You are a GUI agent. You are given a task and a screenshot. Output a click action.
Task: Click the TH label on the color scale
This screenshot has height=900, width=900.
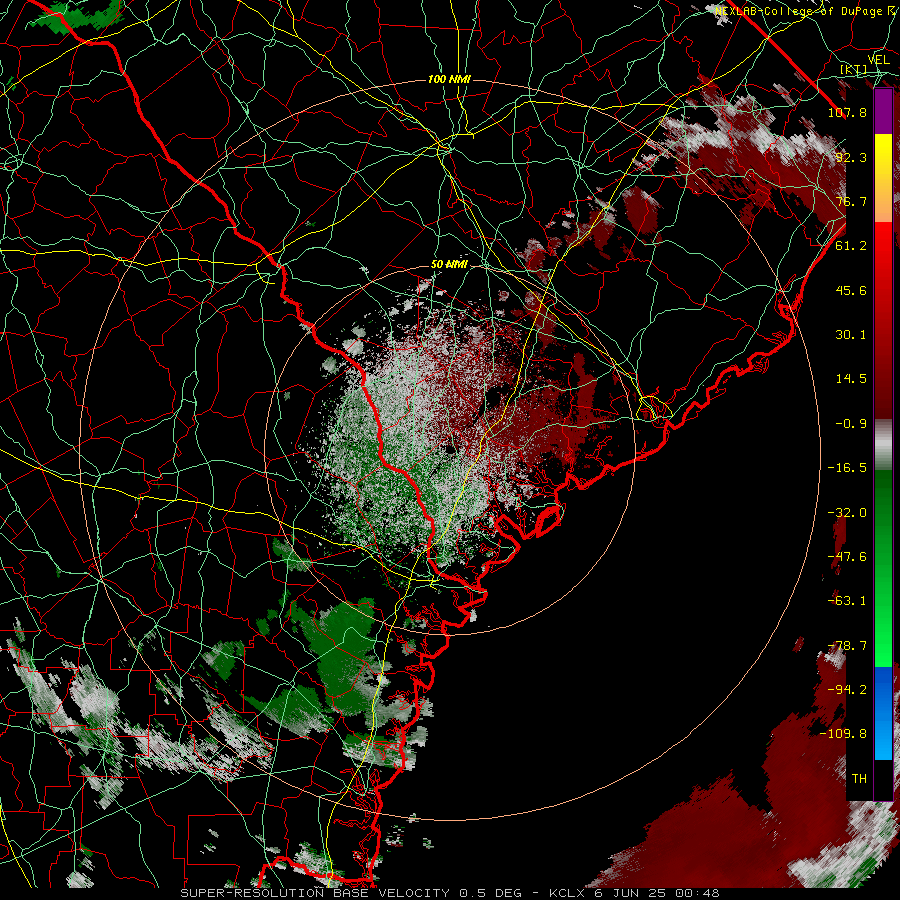point(859,779)
